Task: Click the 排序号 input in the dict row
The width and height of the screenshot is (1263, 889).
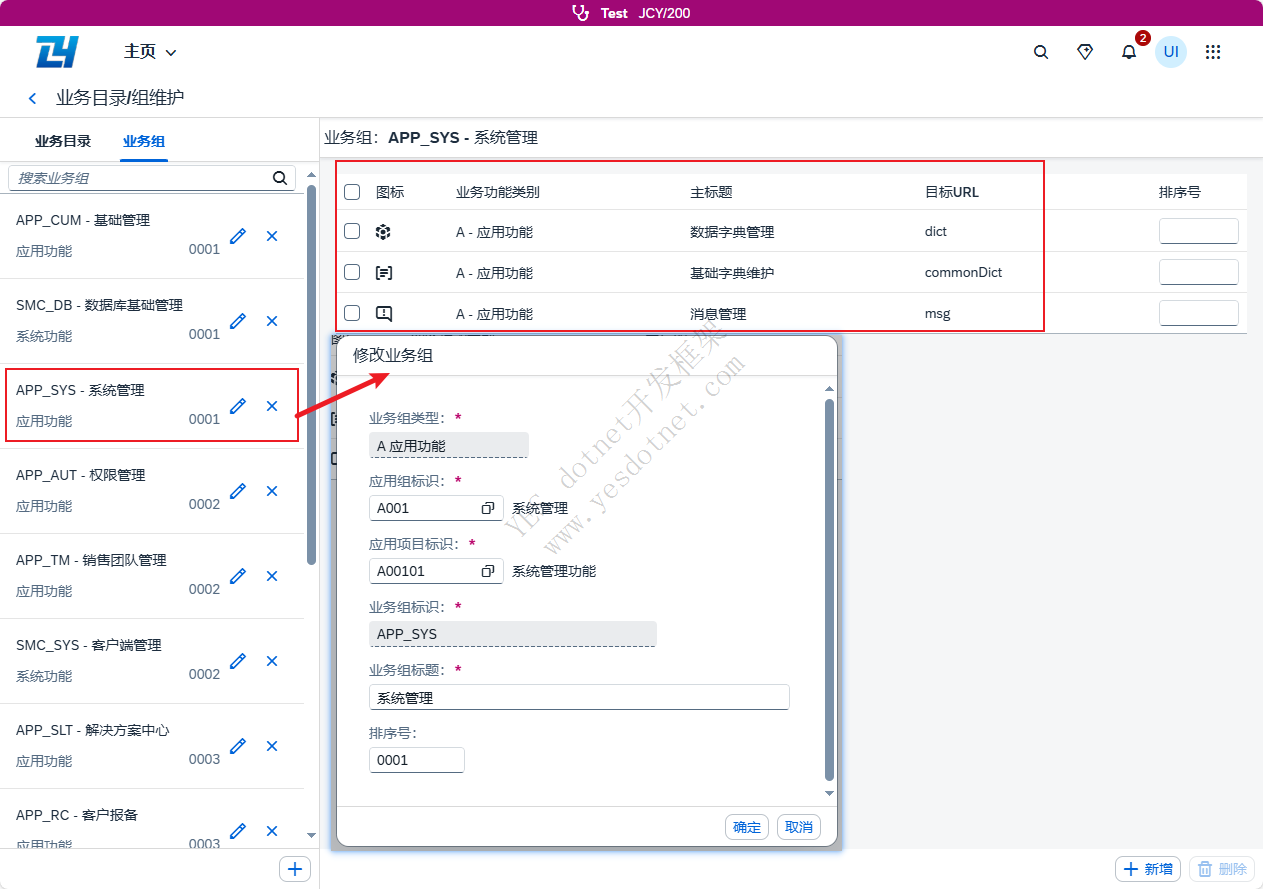Action: 1199,231
